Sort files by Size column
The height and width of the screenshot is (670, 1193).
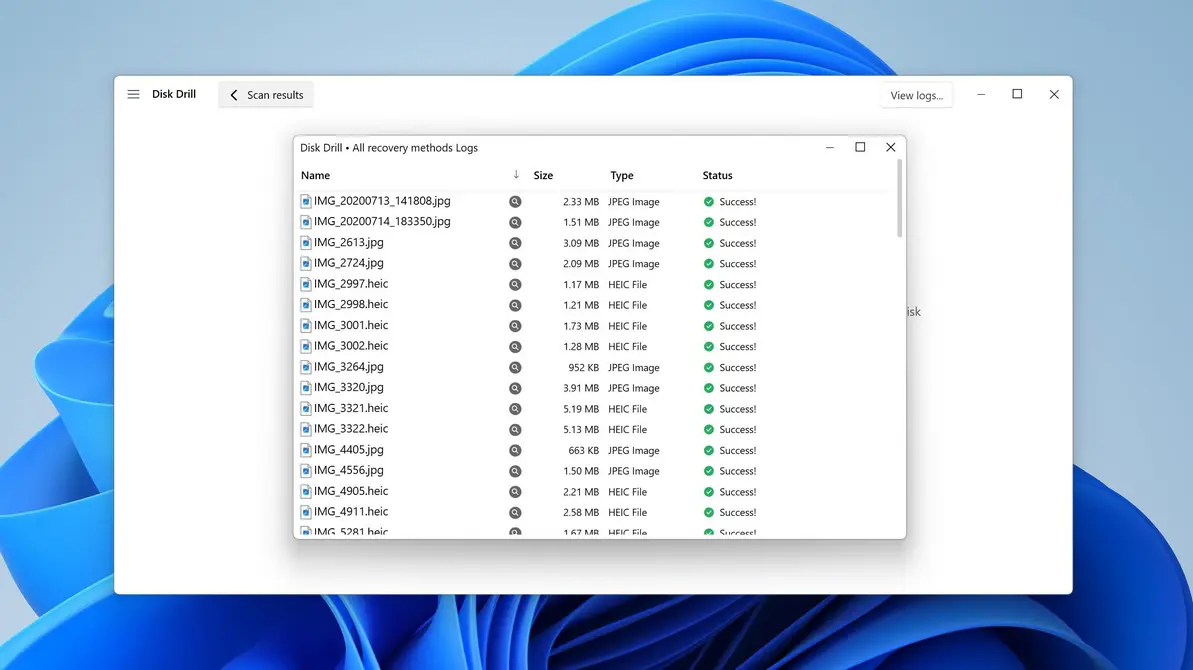coord(543,176)
